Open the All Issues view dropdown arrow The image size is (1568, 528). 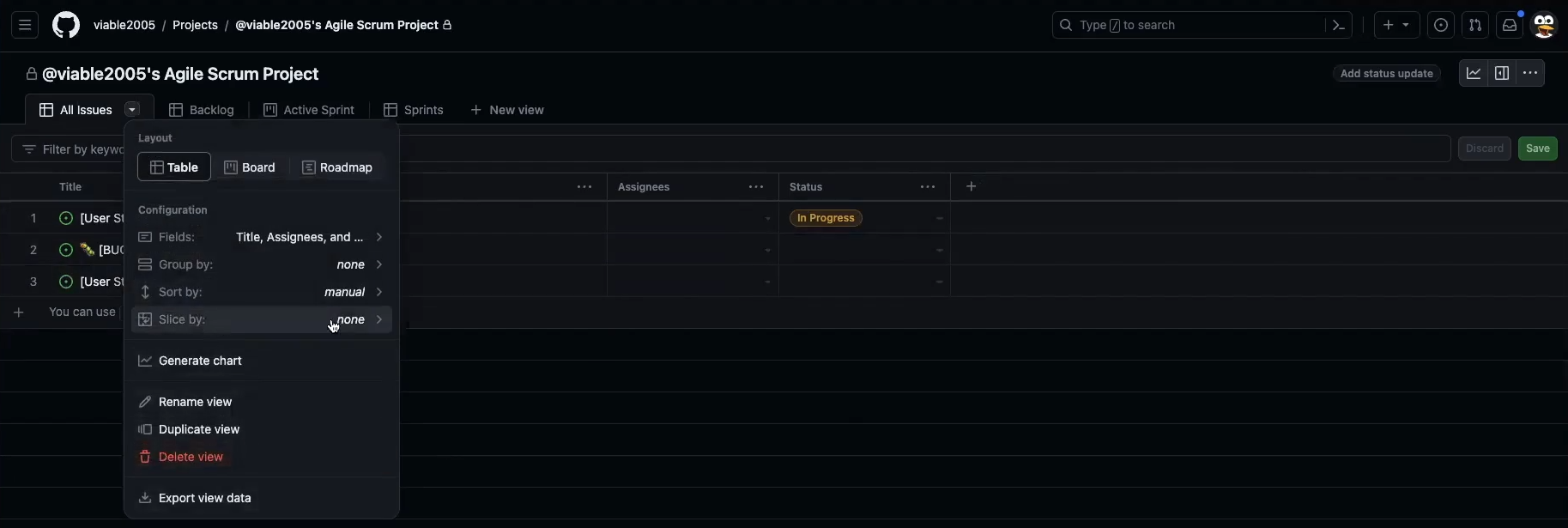click(x=132, y=110)
